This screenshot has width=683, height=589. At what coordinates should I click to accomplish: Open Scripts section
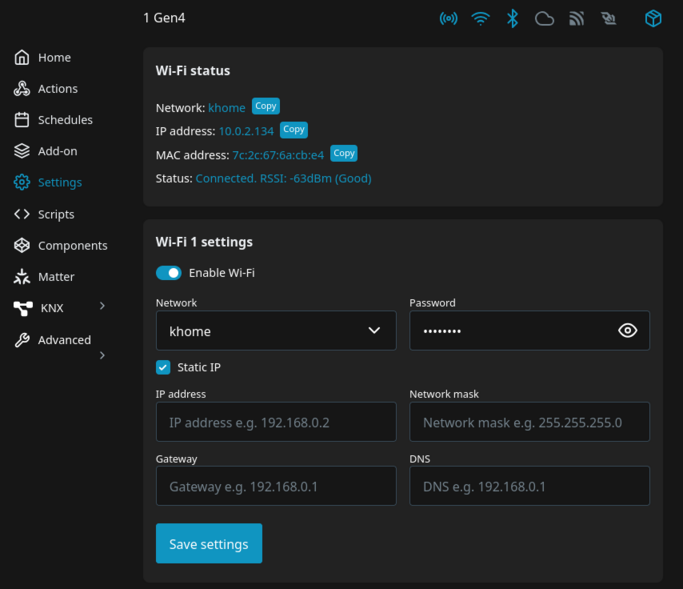(56, 214)
